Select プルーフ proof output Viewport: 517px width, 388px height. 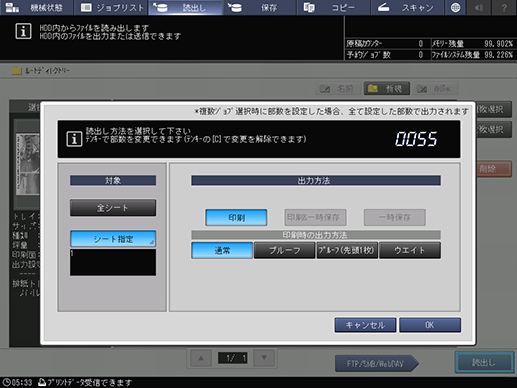(x=284, y=250)
